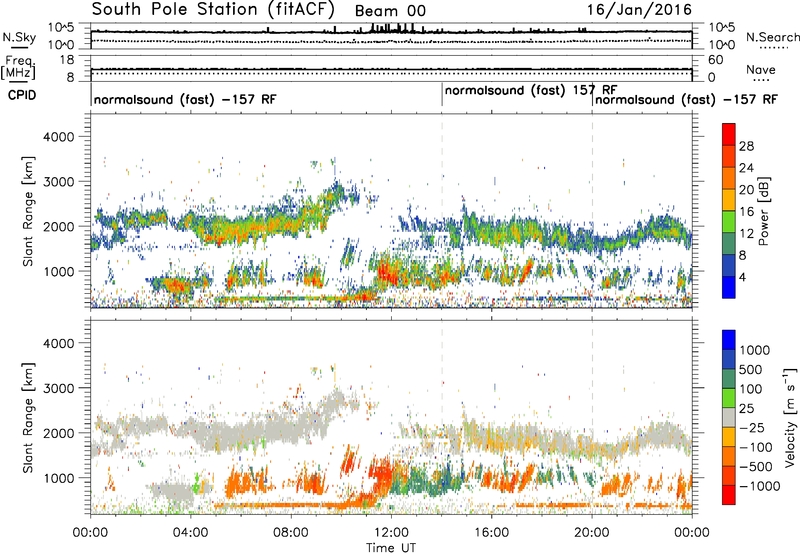This screenshot has width=800, height=554.
Task: Click the 'Freq. [MHz]' axis label
Action: [18, 67]
